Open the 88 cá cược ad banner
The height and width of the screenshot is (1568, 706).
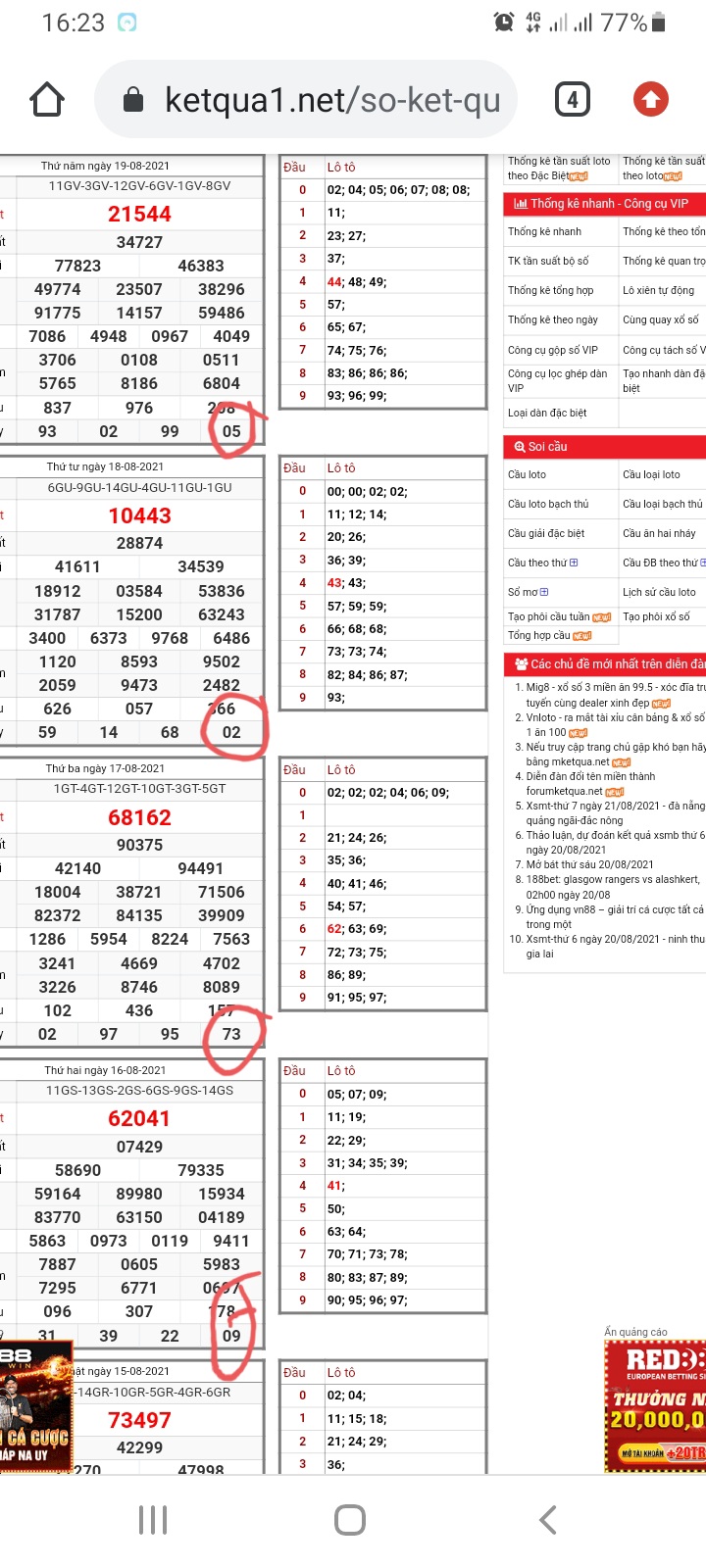point(36,1406)
